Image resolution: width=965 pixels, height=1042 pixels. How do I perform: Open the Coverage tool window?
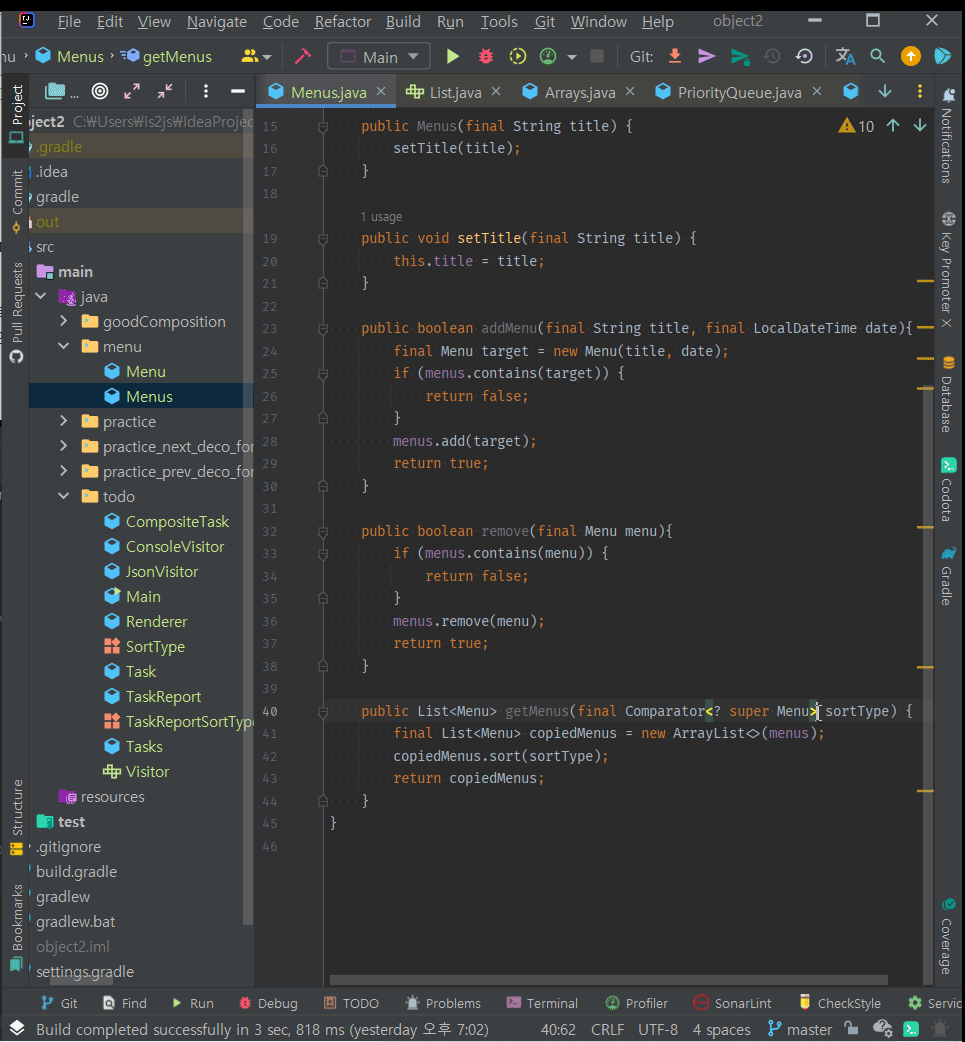948,936
